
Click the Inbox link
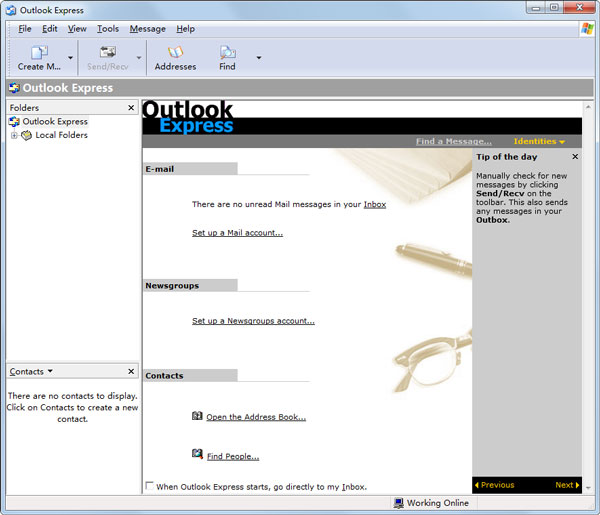pos(375,204)
